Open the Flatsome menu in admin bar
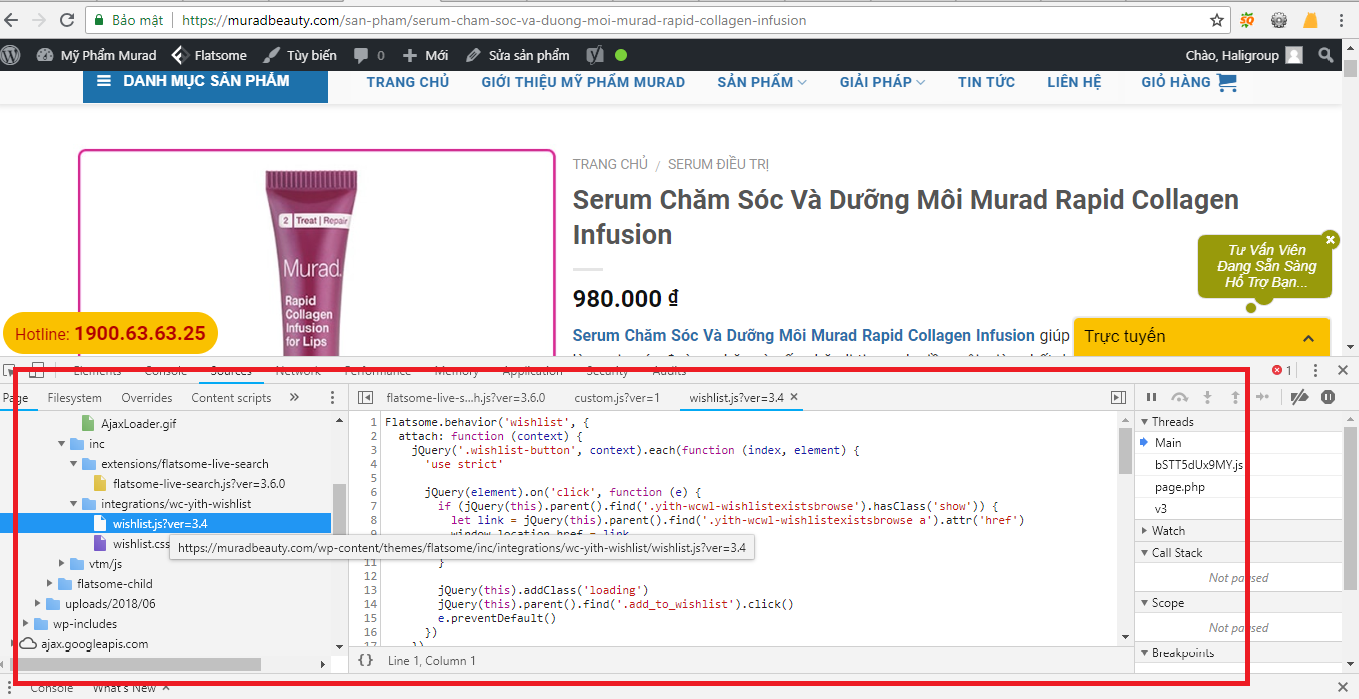 click(209, 55)
